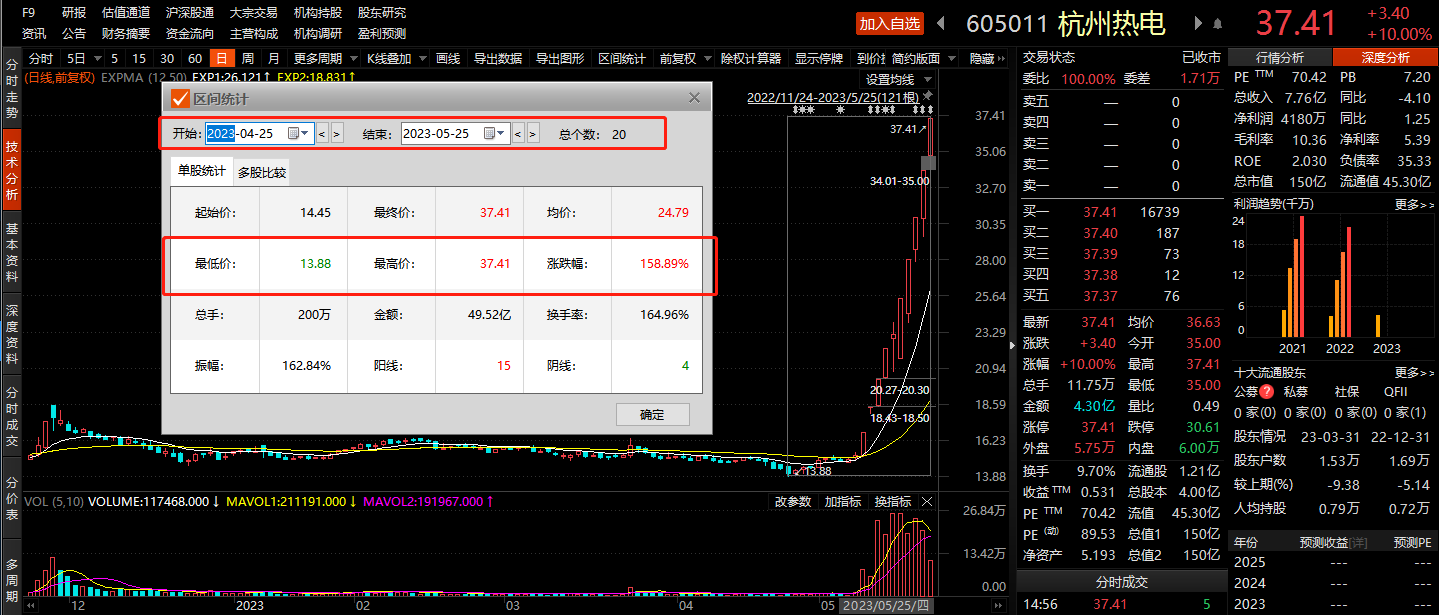Select the 分时 chart period
Screen dimensions: 1439x615
[41, 59]
